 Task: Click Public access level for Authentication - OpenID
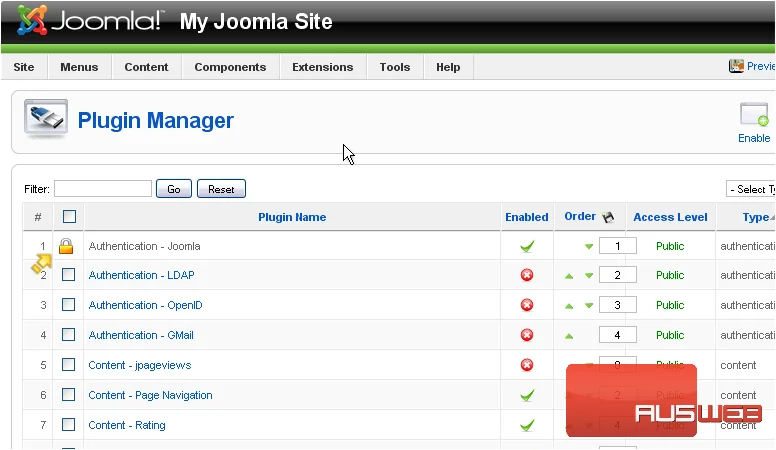pyautogui.click(x=670, y=305)
